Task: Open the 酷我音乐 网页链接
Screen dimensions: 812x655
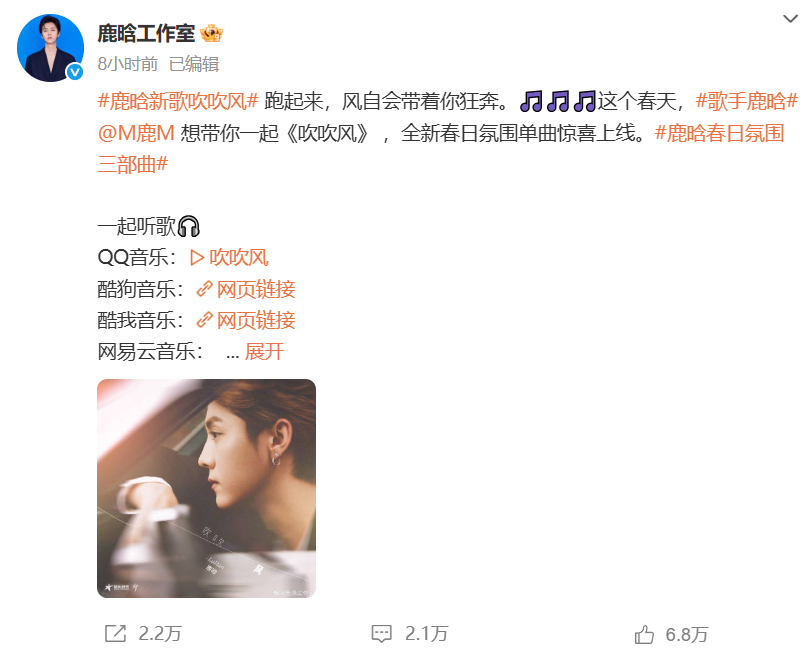Action: coord(256,320)
